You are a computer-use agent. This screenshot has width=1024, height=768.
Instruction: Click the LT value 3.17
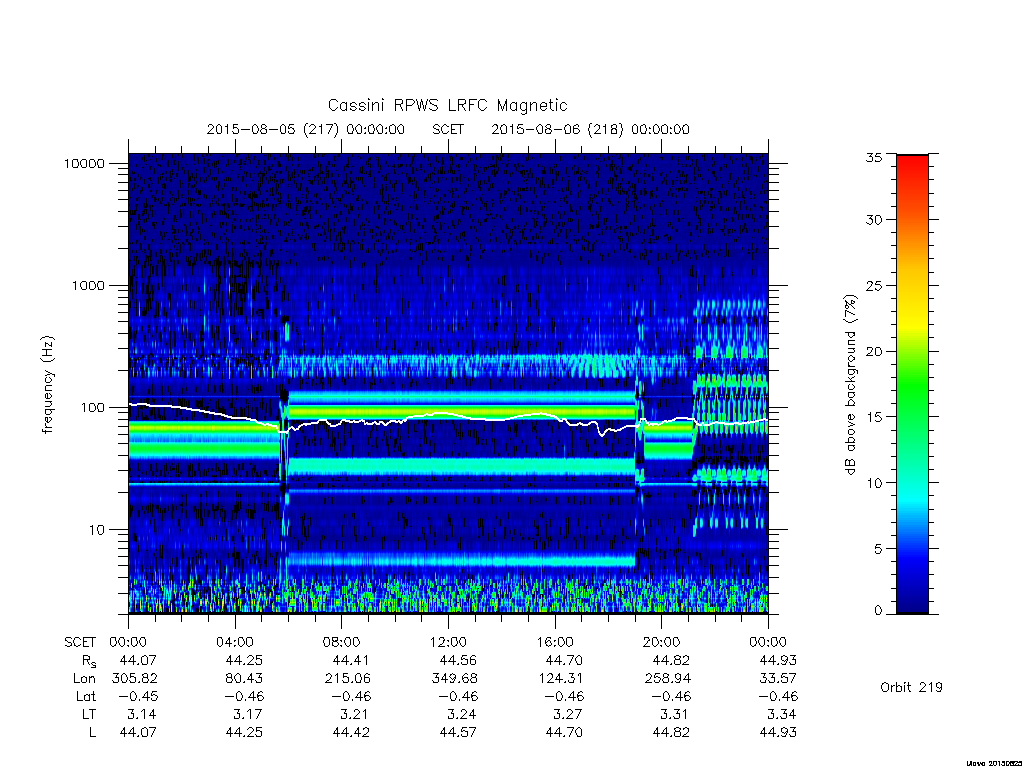[249, 714]
